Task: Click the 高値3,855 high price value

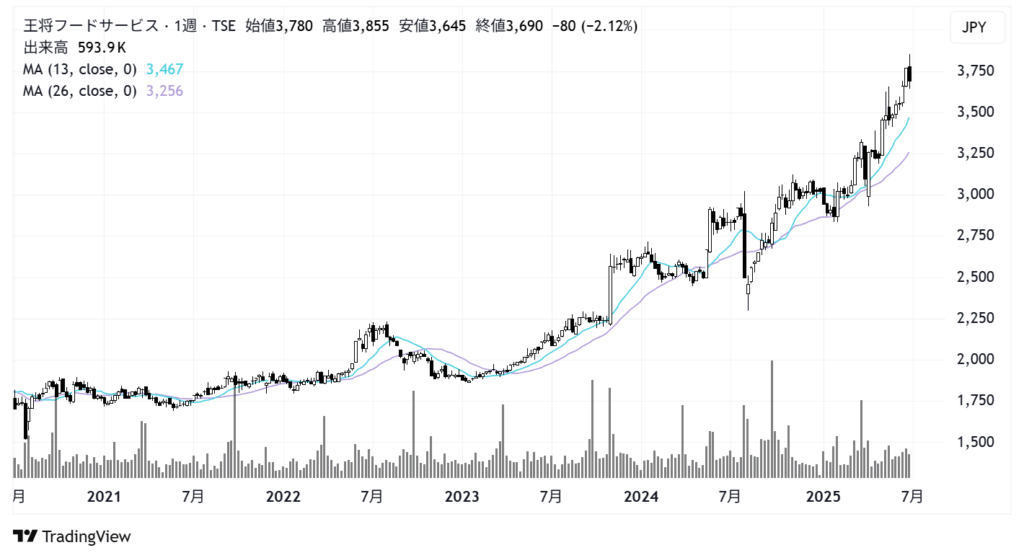Action: 356,26
